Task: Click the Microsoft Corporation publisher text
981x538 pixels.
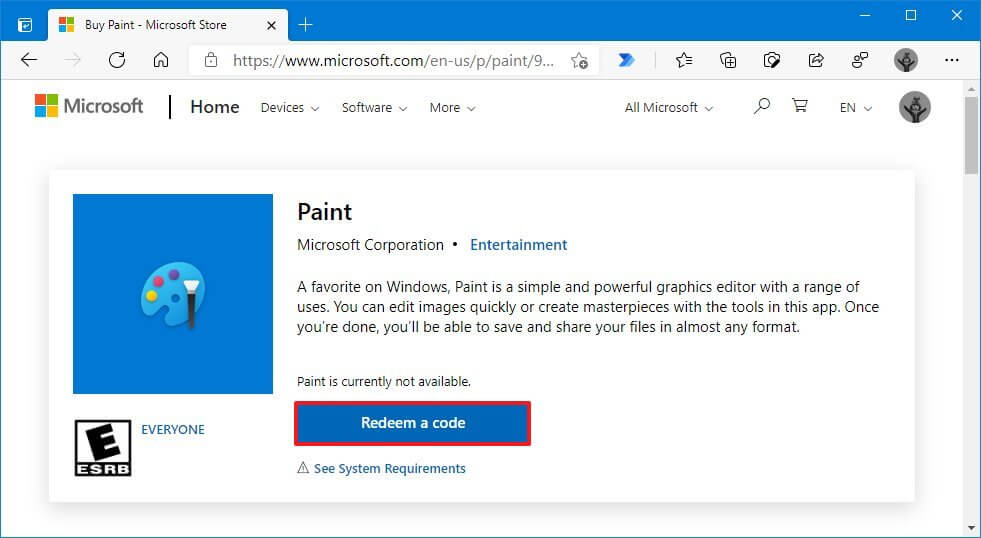Action: 370,245
